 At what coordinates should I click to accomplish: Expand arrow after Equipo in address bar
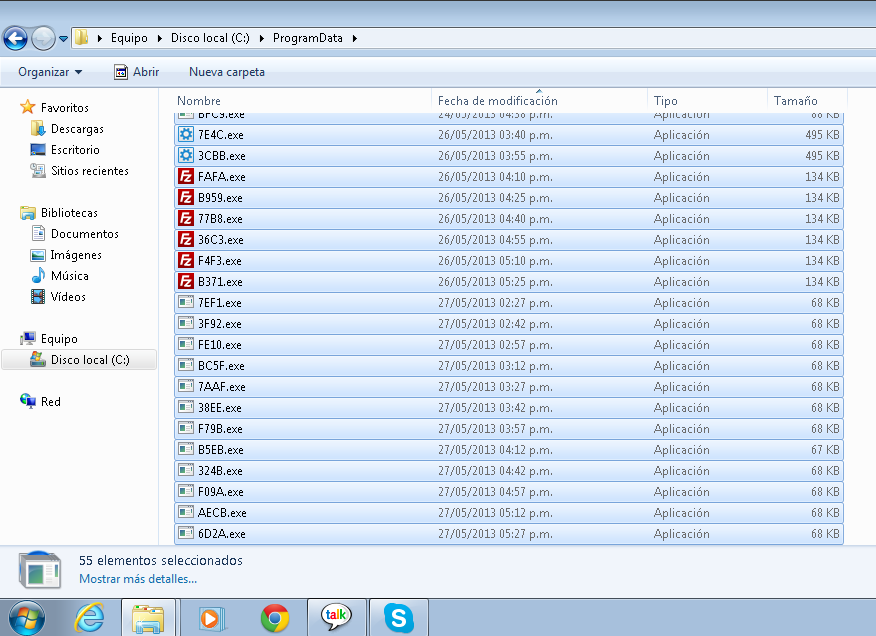[x=159, y=38]
